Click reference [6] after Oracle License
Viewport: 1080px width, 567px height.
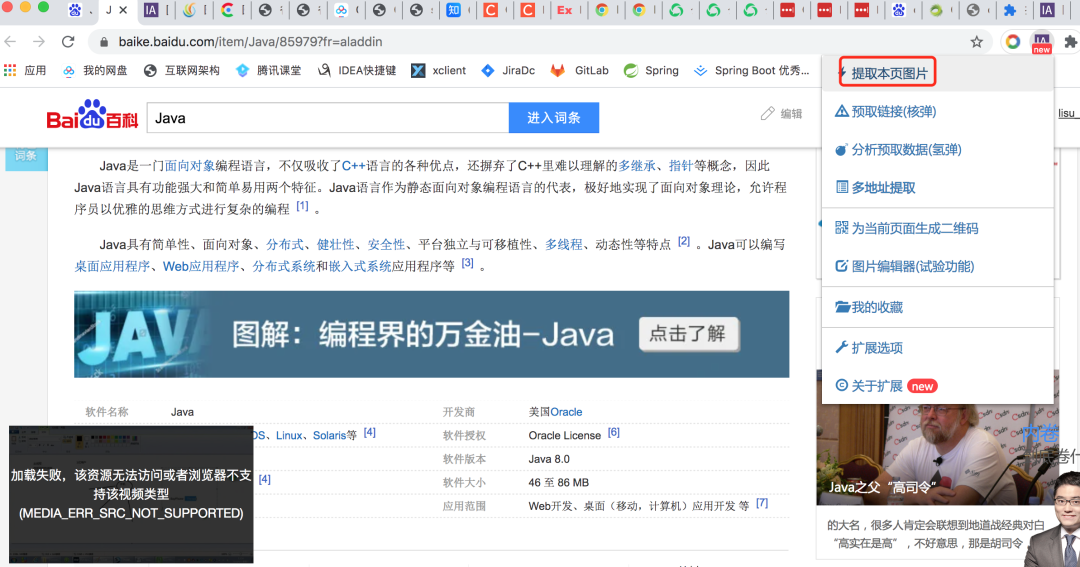[x=614, y=433]
